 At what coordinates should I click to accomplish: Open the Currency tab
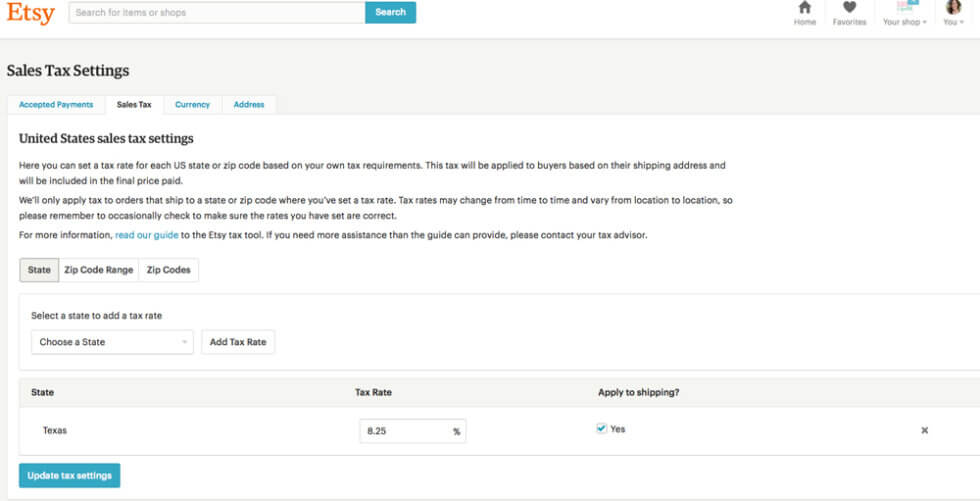(192, 104)
